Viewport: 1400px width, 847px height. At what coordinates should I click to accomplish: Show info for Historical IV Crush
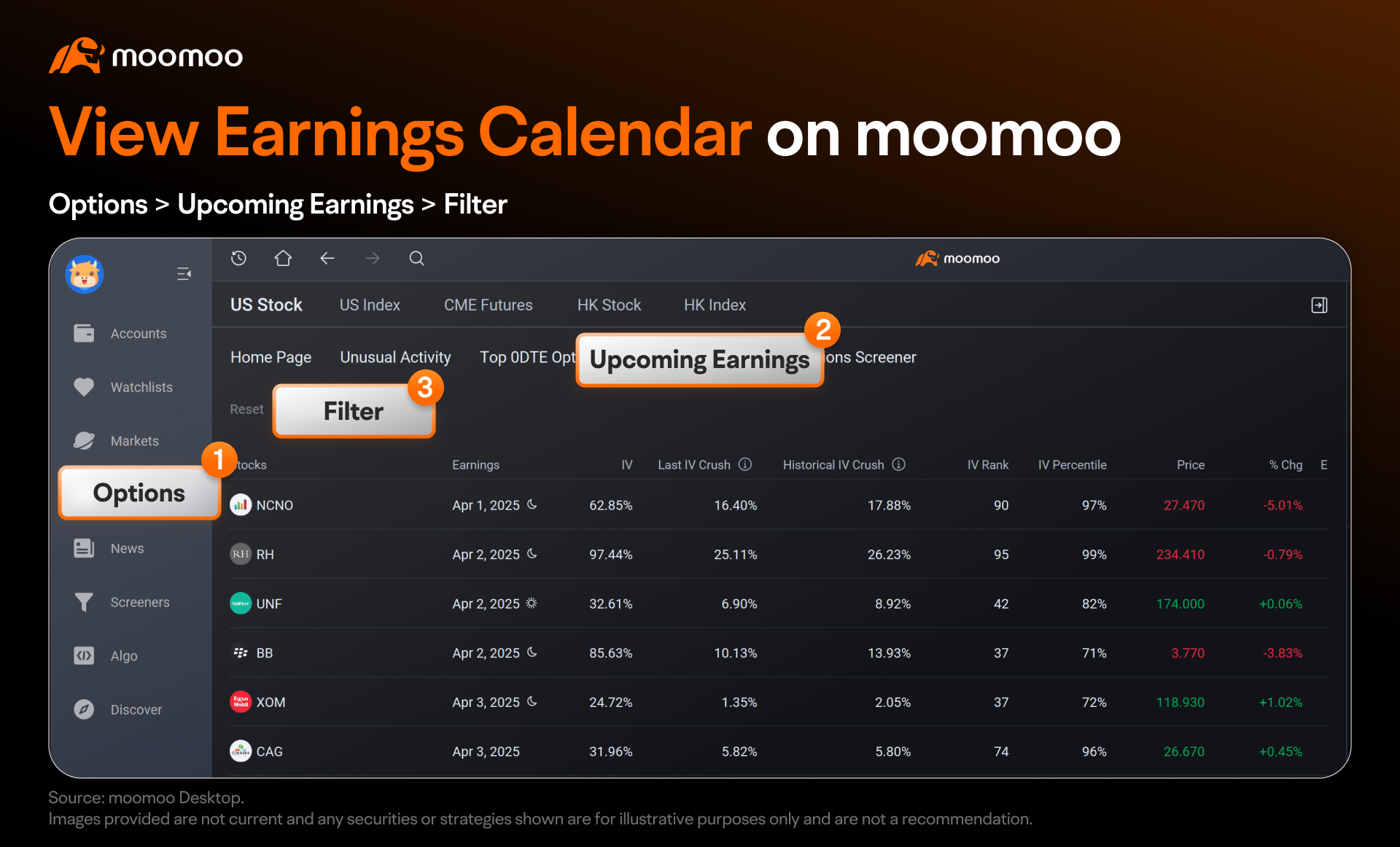[x=899, y=464]
